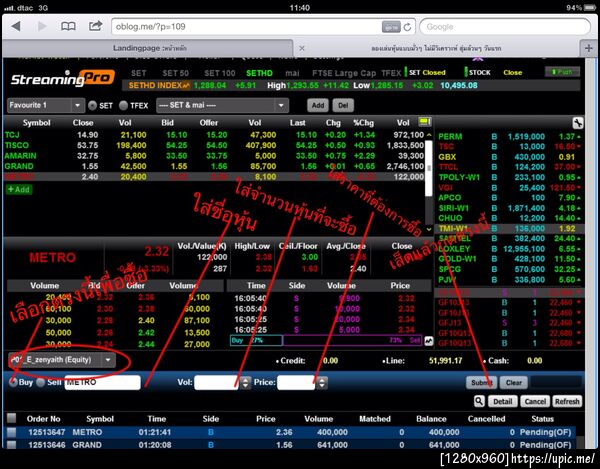
Task: Click the magnifier search icon near Detail
Action: click(479, 401)
